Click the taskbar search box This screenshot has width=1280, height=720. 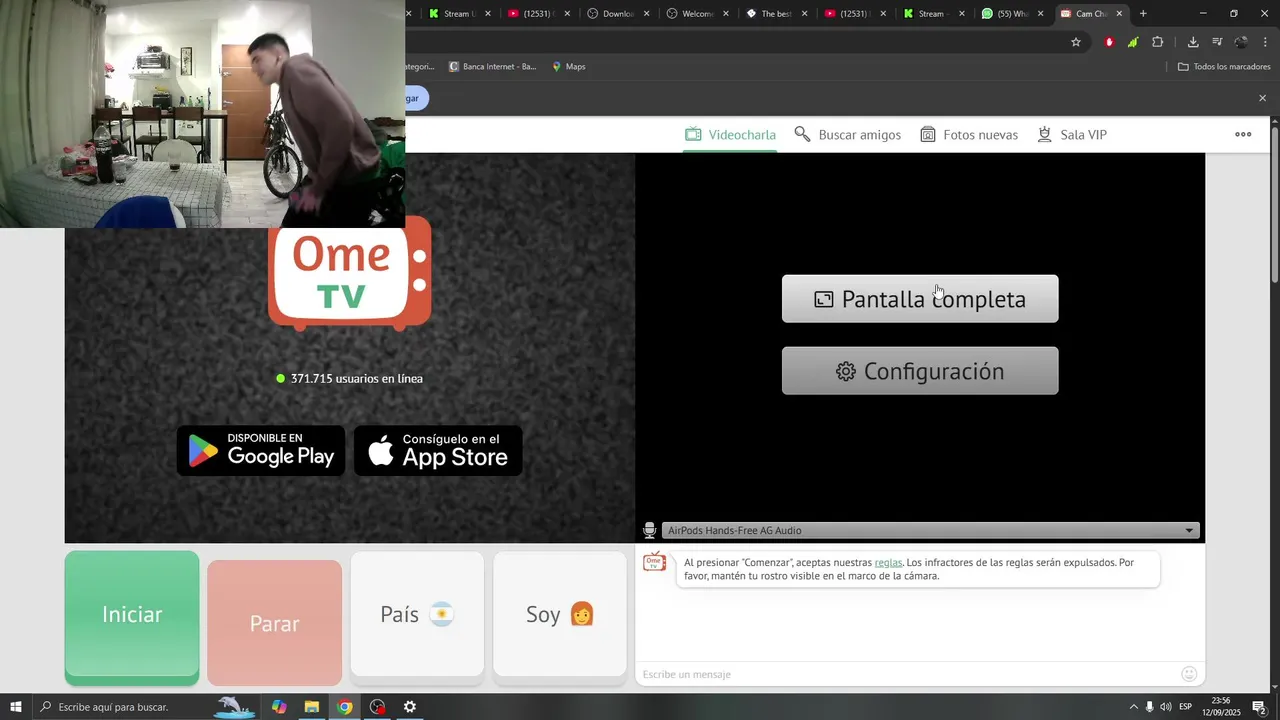click(x=148, y=707)
